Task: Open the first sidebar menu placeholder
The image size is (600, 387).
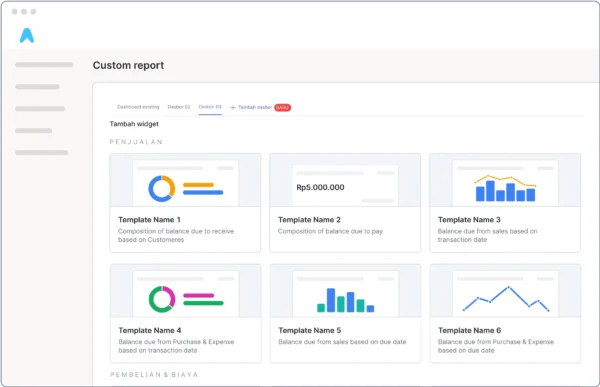Action: pyautogui.click(x=44, y=65)
